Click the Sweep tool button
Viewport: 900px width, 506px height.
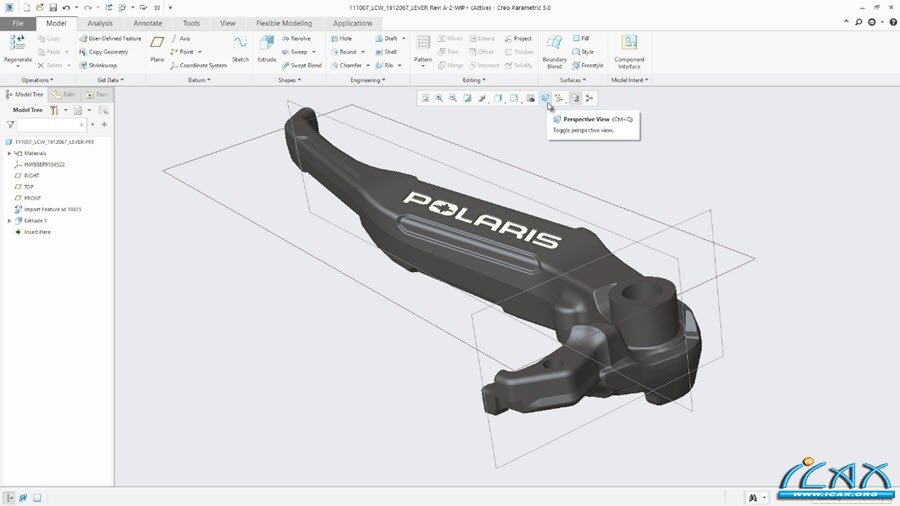click(294, 52)
